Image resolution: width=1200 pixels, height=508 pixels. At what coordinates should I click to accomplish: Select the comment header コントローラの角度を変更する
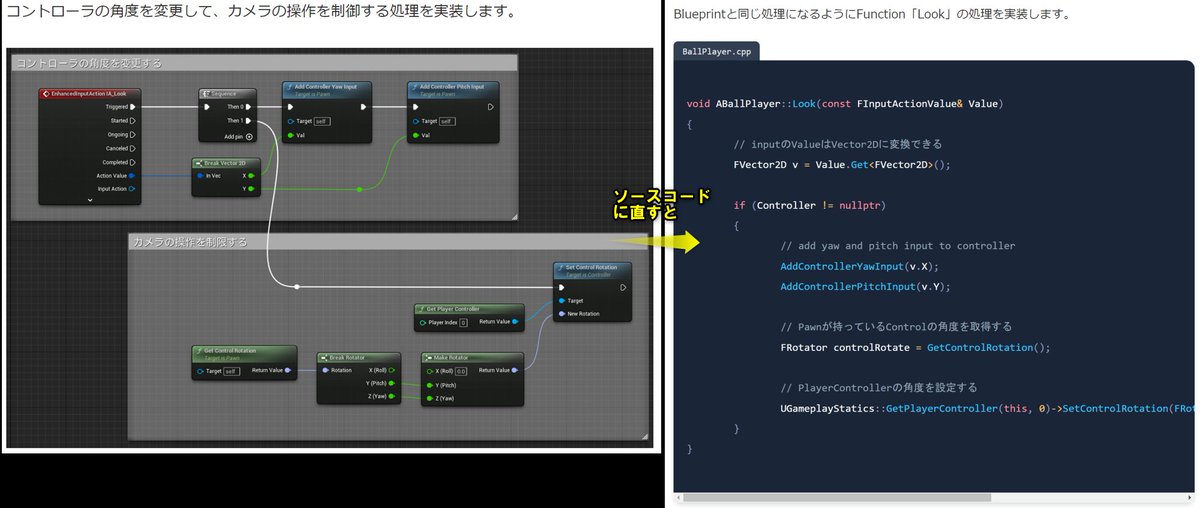click(263, 62)
